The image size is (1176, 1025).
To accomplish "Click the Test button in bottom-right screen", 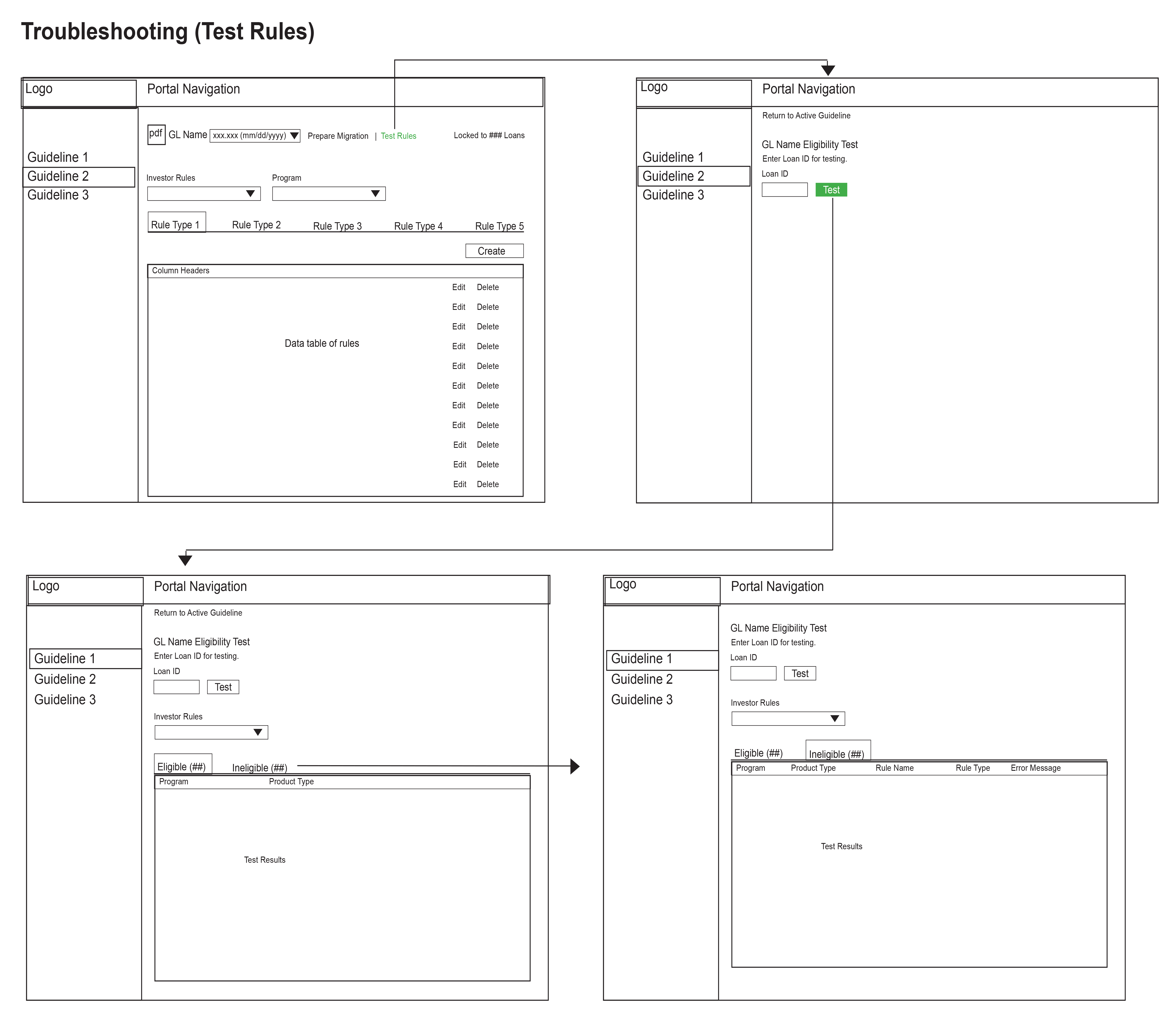I will point(800,673).
